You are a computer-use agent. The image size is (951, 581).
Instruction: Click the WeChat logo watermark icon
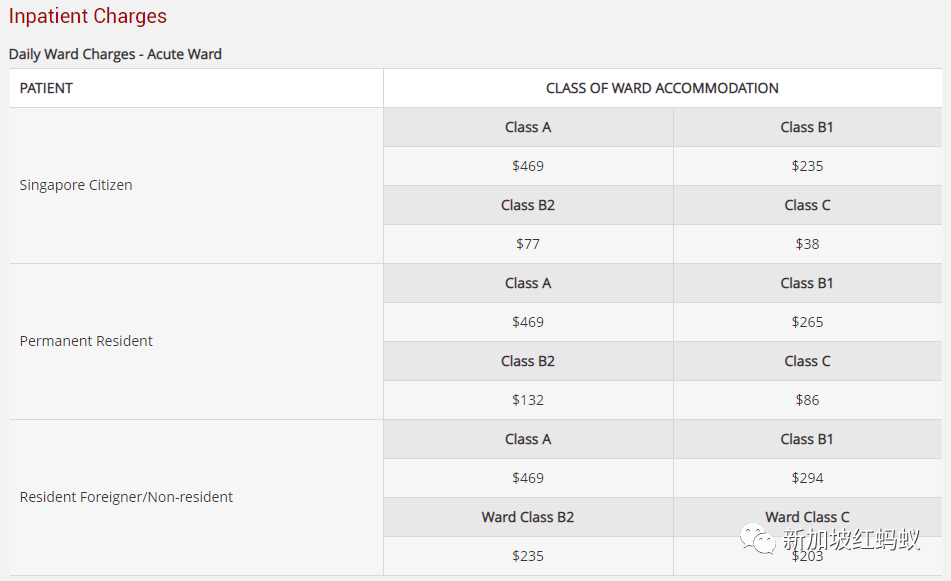[x=757, y=541]
